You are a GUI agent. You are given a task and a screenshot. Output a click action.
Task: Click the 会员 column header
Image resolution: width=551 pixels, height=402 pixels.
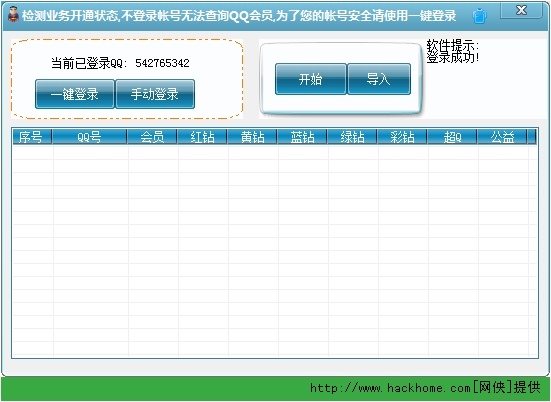click(x=152, y=137)
